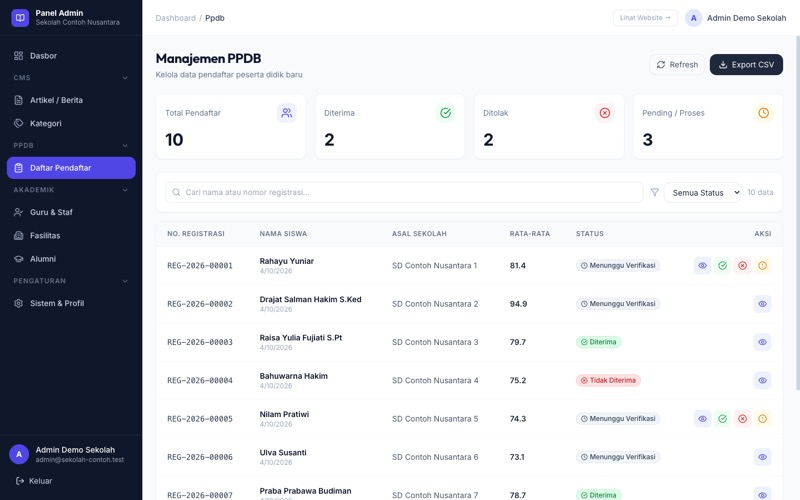Click the name Praba Prabawa Budiman

305,491
